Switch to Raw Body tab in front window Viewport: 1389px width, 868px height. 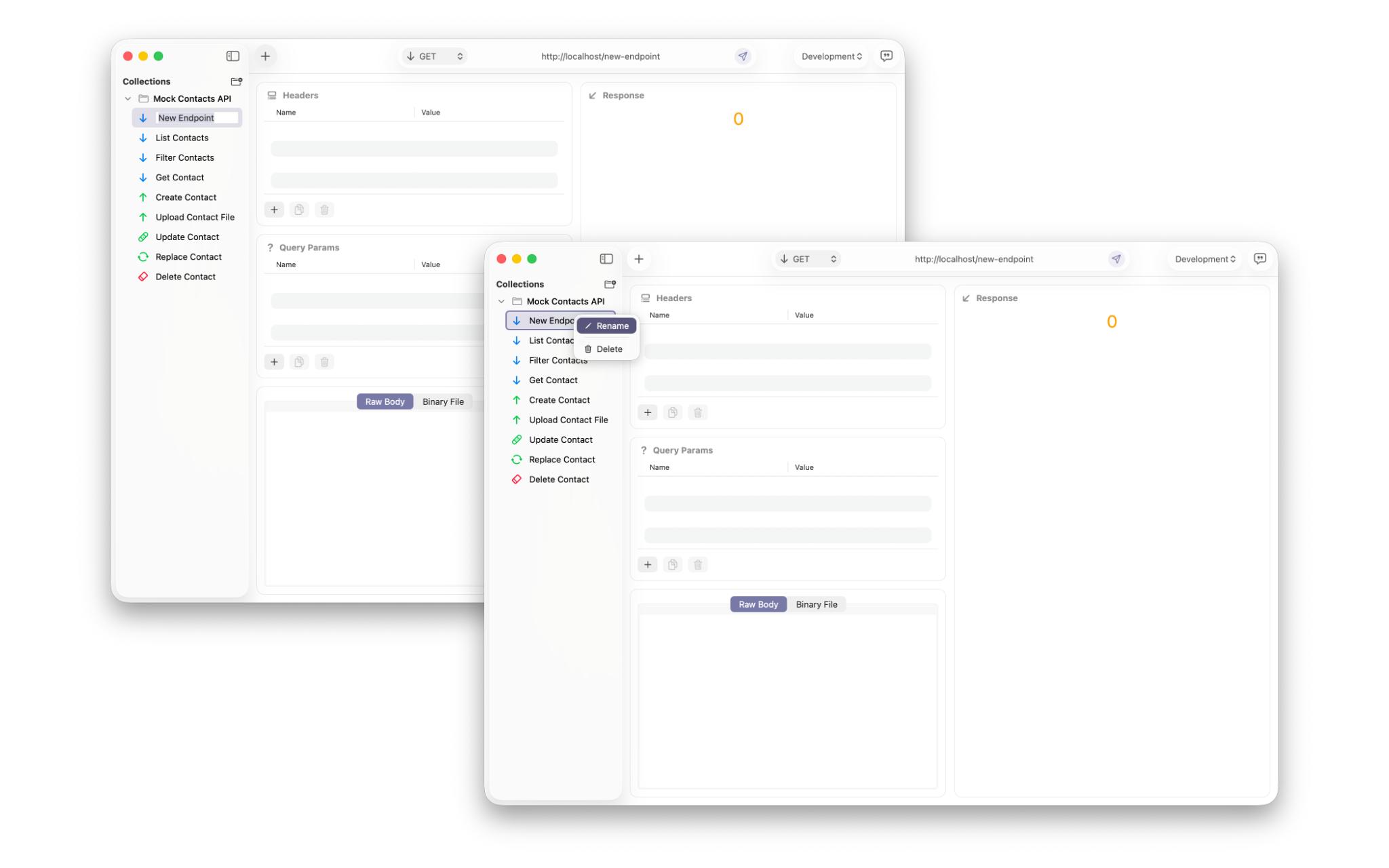click(x=758, y=604)
